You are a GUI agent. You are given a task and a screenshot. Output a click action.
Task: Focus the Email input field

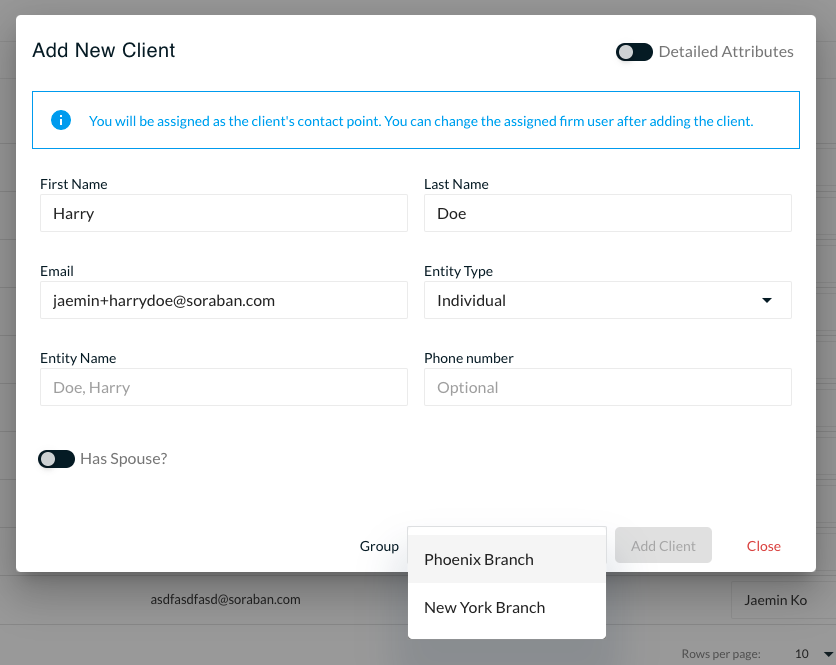coord(223,300)
